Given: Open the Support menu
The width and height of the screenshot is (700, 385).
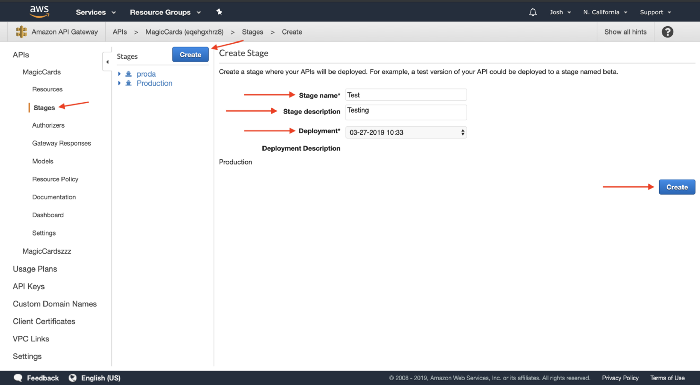Looking at the screenshot, I should (655, 12).
